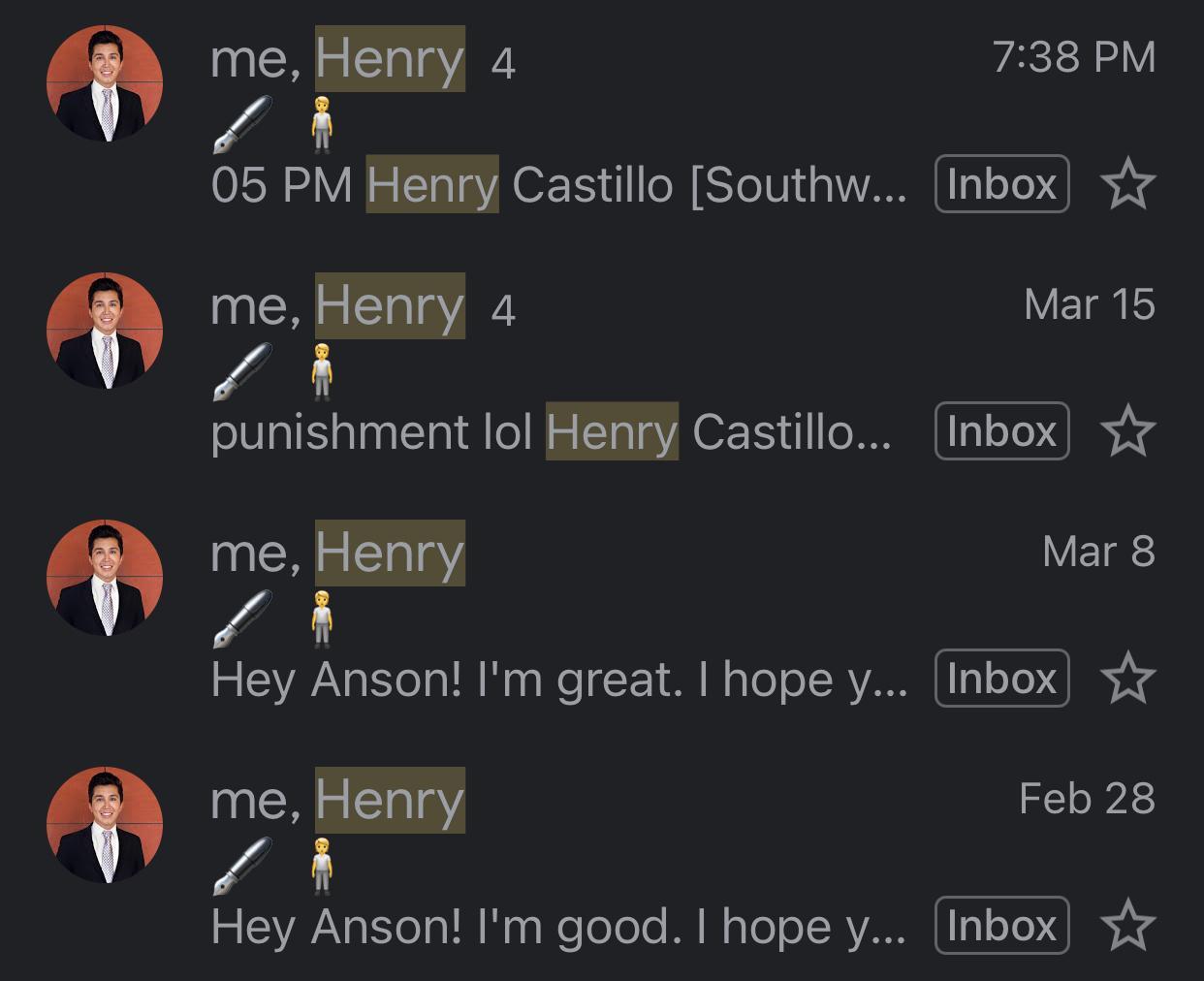Tap the avatar of the Mar 8 email
The height and width of the screenshot is (981, 1204).
tap(105, 578)
